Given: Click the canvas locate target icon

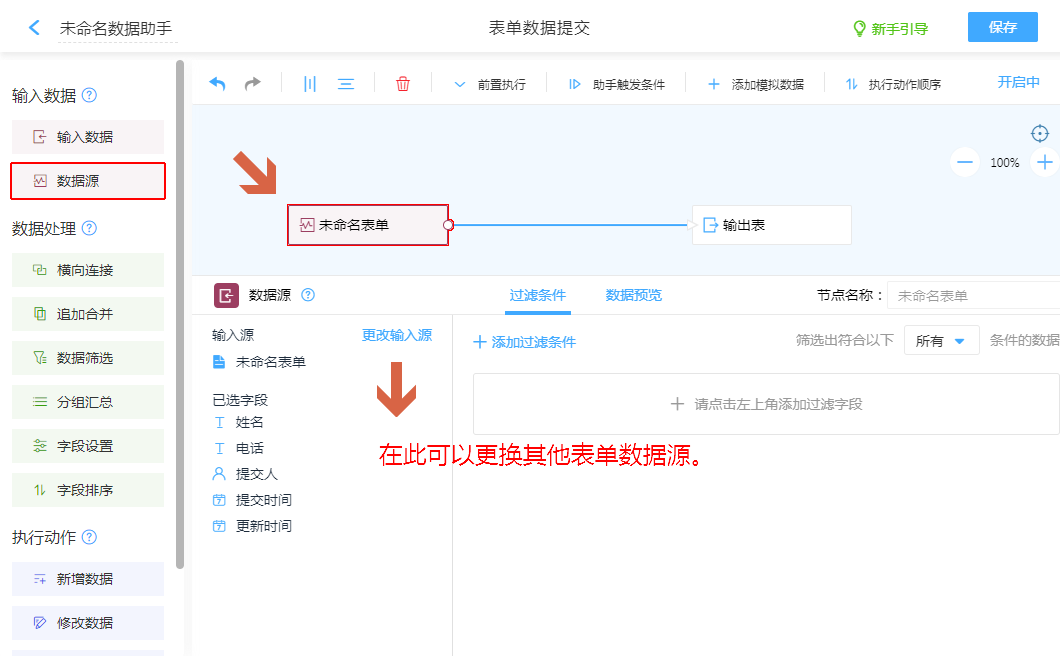Looking at the screenshot, I should 1040,134.
